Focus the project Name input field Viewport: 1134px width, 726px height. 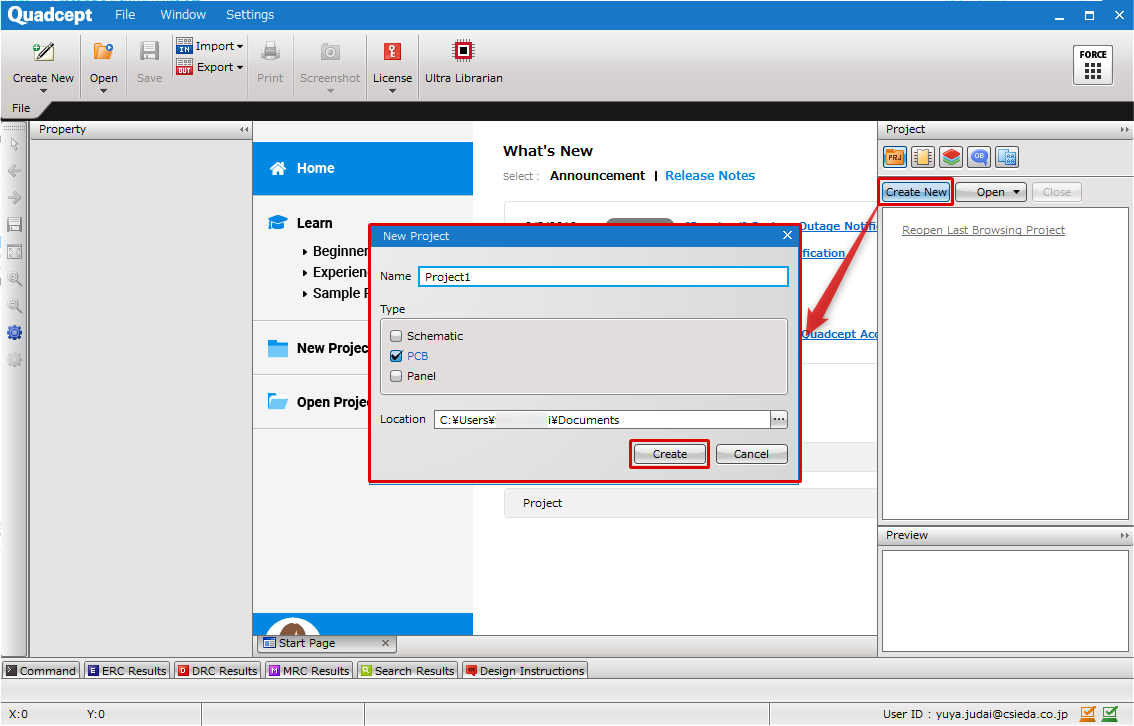603,277
